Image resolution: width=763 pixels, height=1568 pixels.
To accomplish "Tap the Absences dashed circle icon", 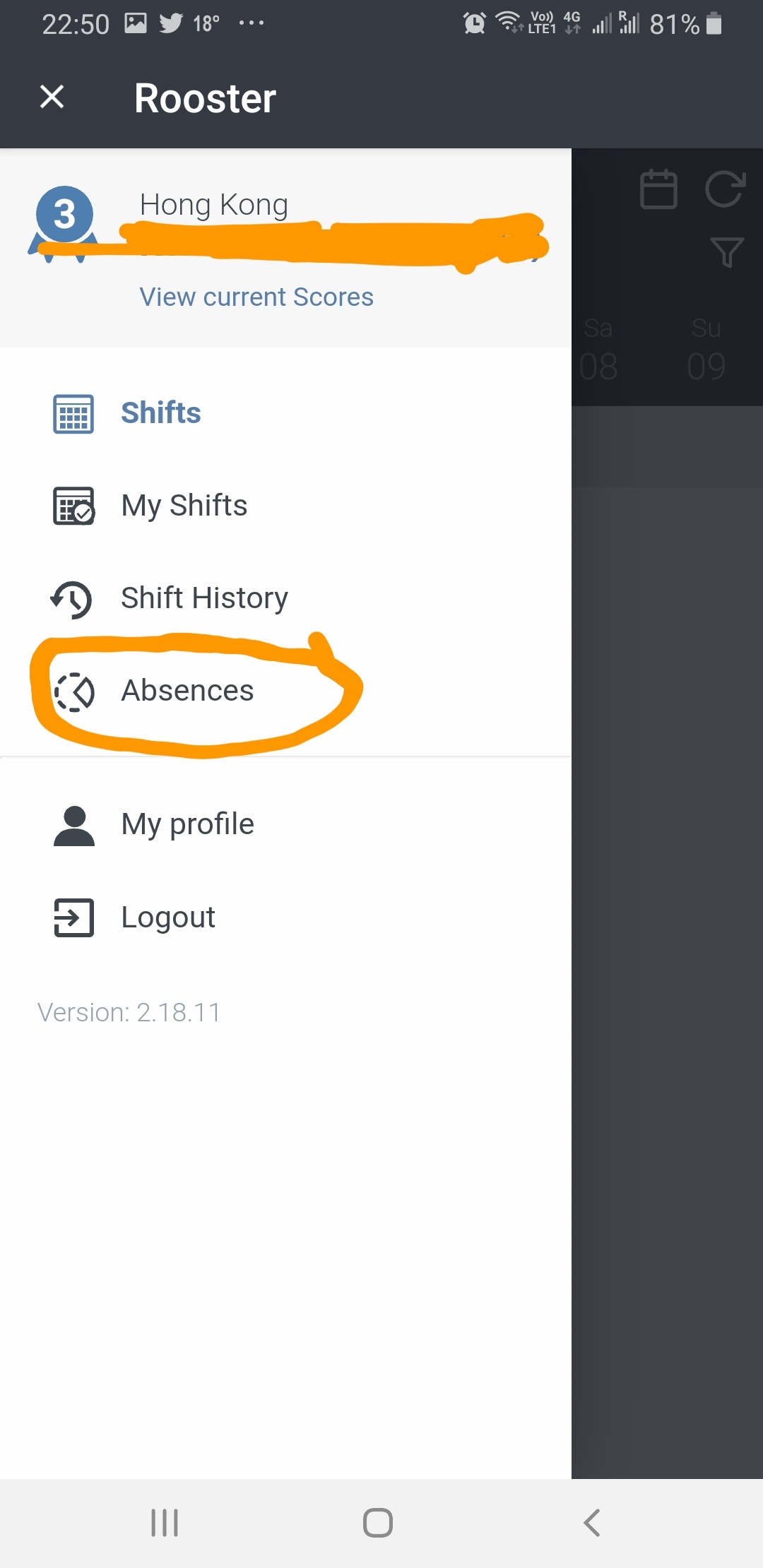I will (x=74, y=691).
